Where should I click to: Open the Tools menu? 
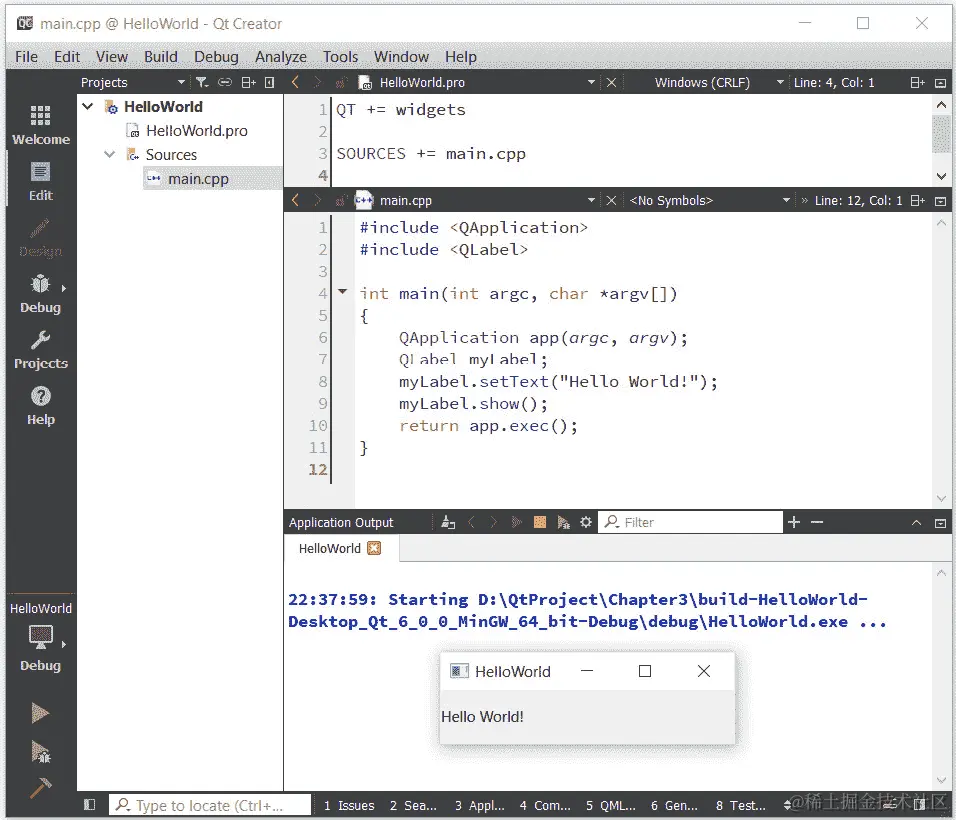(340, 57)
